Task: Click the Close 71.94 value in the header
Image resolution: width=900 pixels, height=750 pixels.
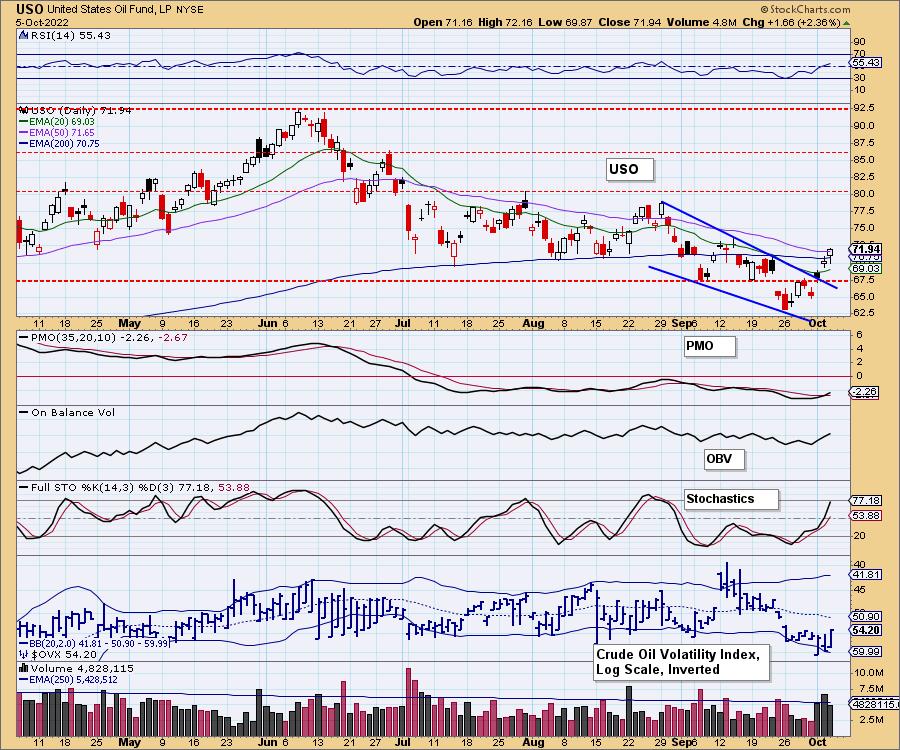Action: click(x=630, y=22)
